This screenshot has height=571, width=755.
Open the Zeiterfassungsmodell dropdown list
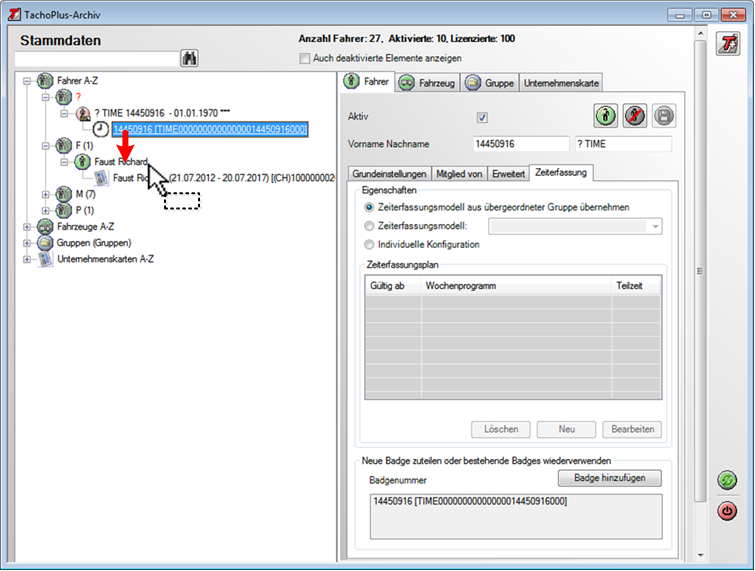pyautogui.click(x=655, y=226)
